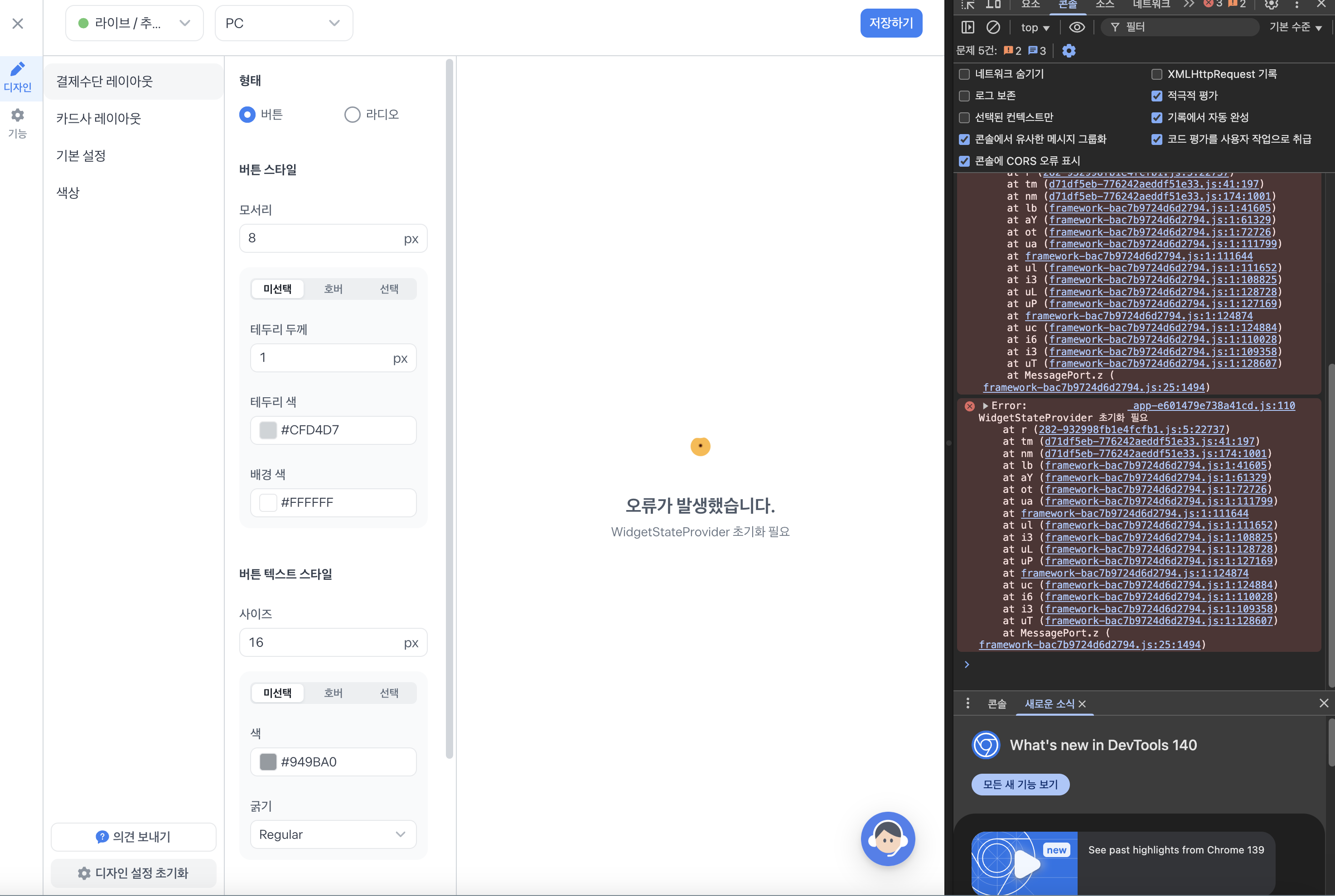Uncheck 적극적 평가 checkbox
The height and width of the screenshot is (896, 1335).
(1157, 96)
